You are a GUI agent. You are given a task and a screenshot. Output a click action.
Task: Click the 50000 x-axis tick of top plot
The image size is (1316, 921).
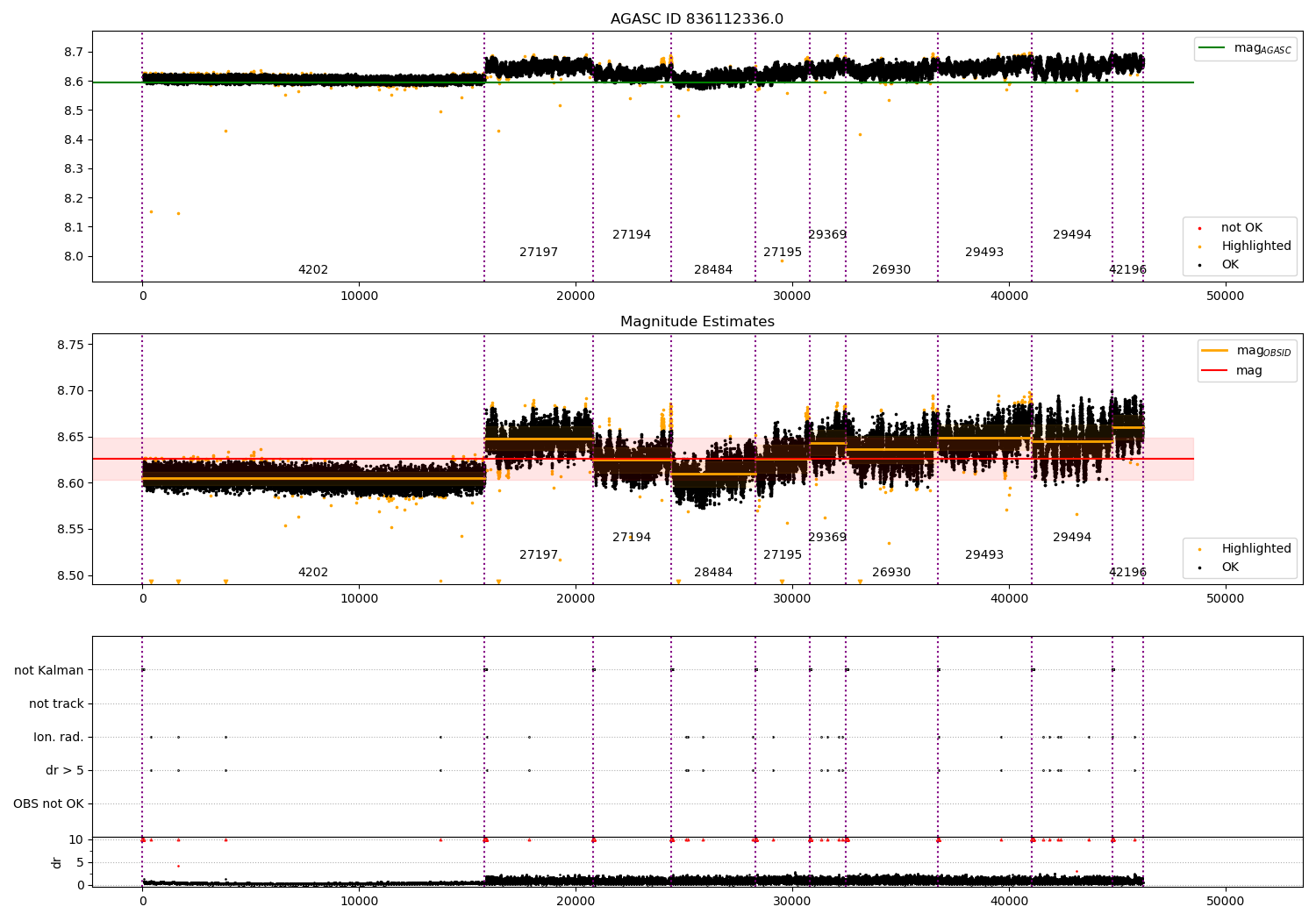coord(1225,296)
